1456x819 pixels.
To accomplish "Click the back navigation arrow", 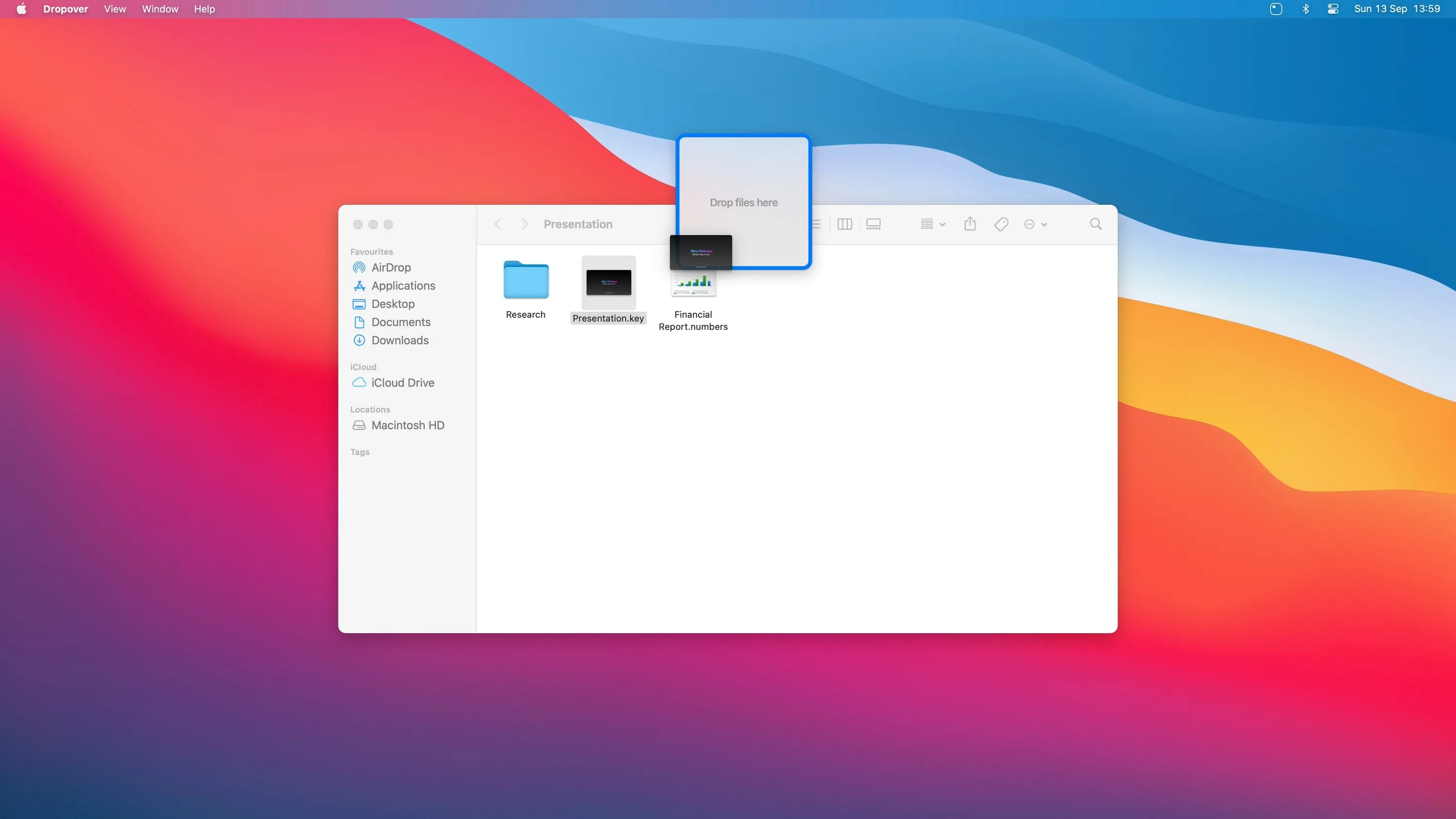I will pos(497,224).
